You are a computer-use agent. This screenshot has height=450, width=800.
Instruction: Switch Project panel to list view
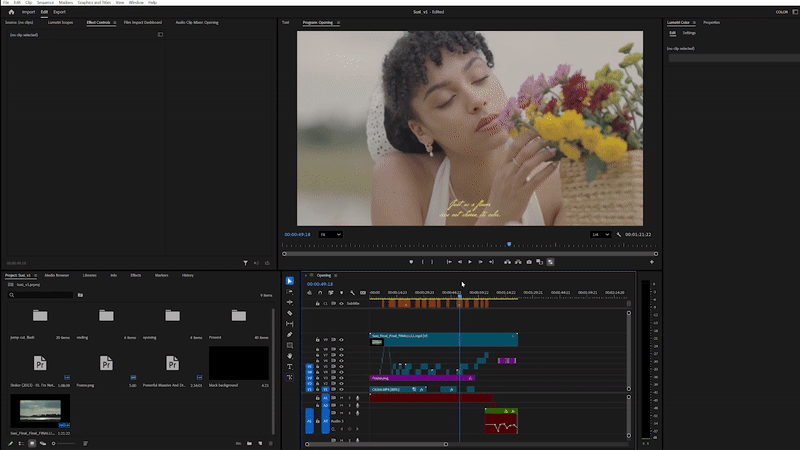coord(21,443)
